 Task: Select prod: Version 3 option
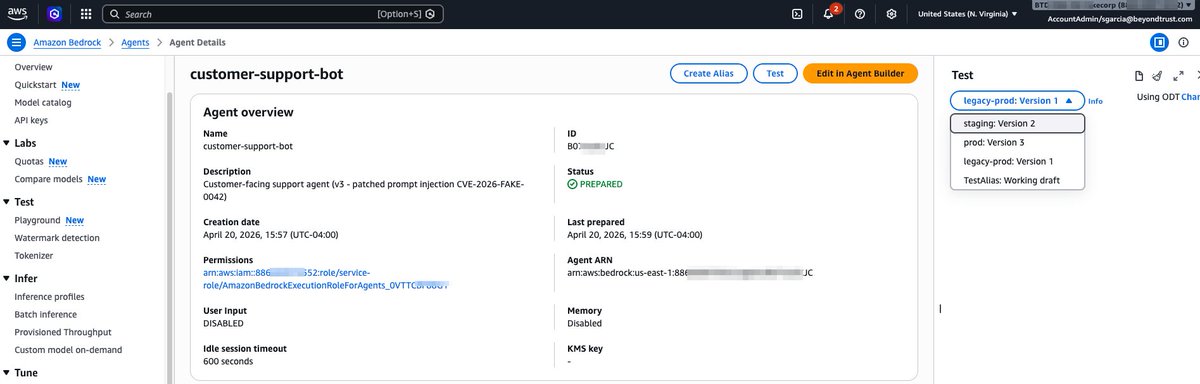(1017, 142)
